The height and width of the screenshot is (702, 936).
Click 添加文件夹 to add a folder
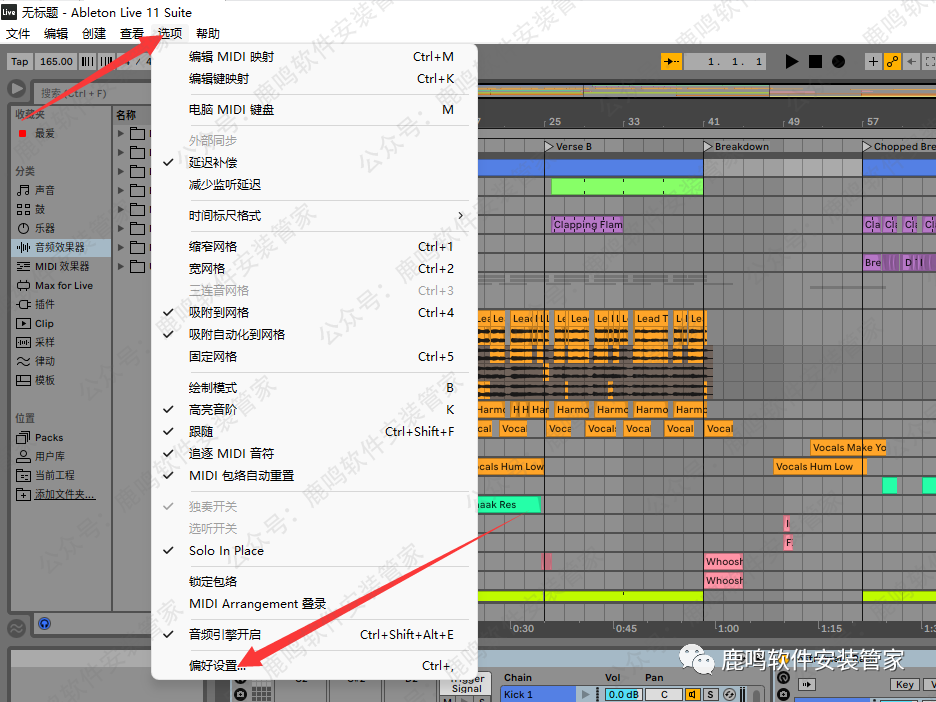coord(64,495)
